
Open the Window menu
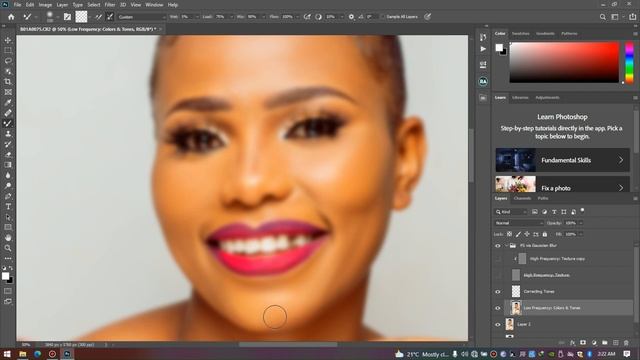(x=154, y=5)
